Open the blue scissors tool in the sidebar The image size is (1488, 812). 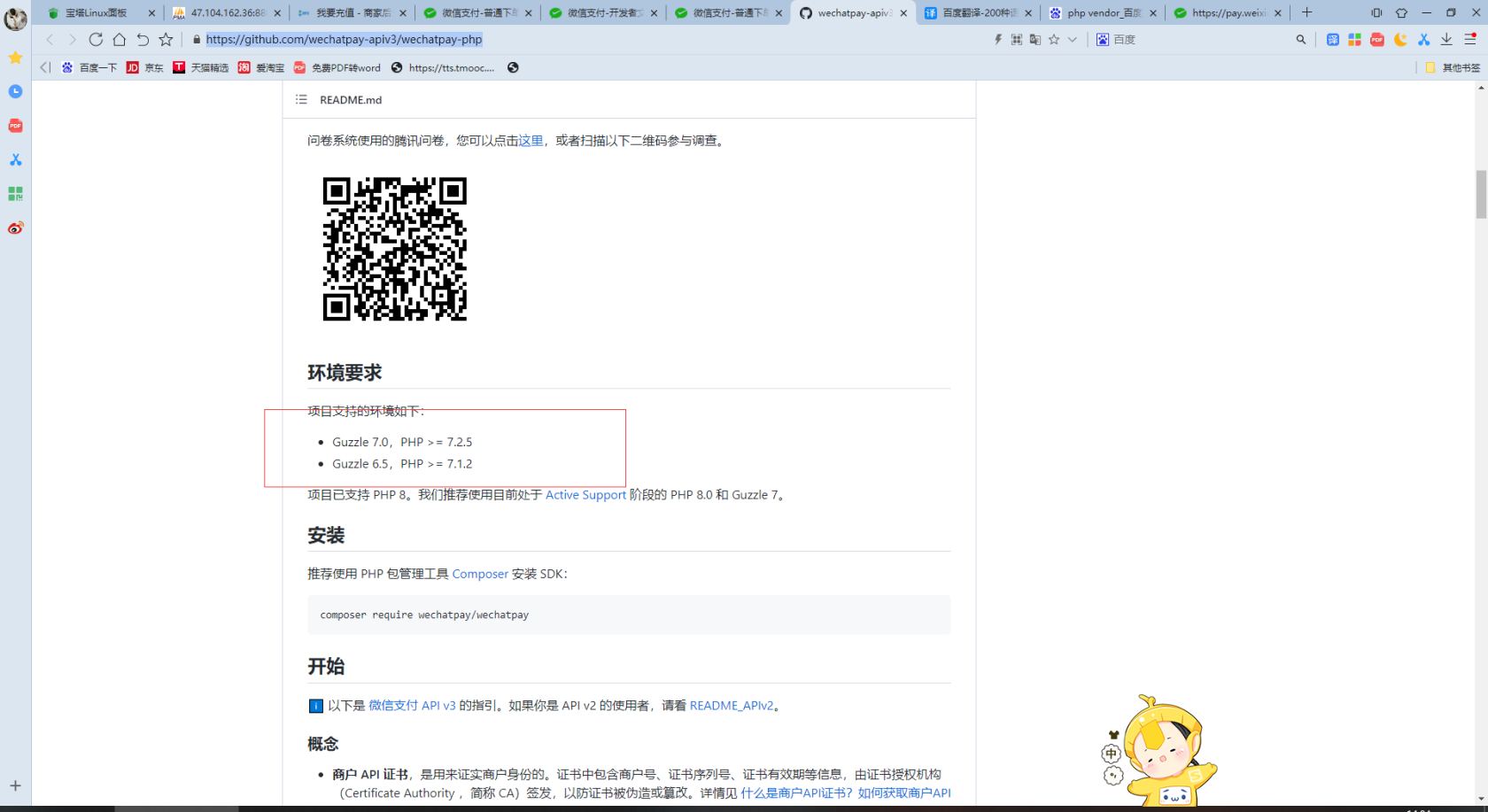pyautogui.click(x=15, y=159)
